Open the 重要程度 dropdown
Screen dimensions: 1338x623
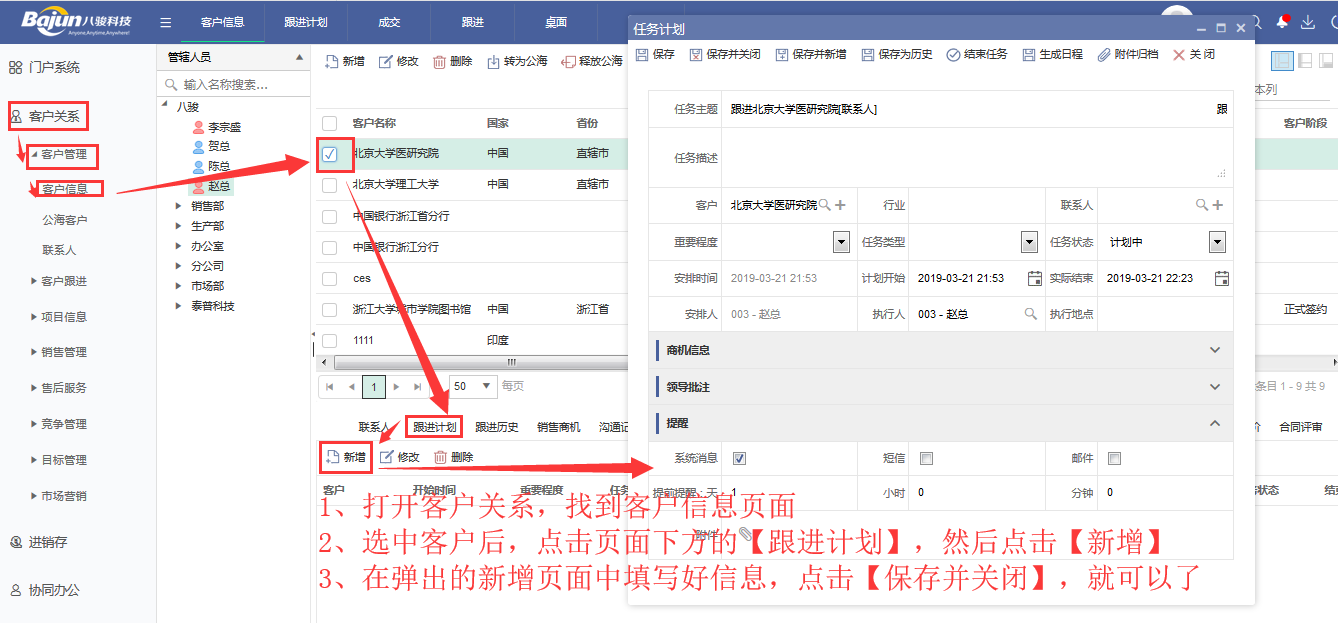coord(841,242)
